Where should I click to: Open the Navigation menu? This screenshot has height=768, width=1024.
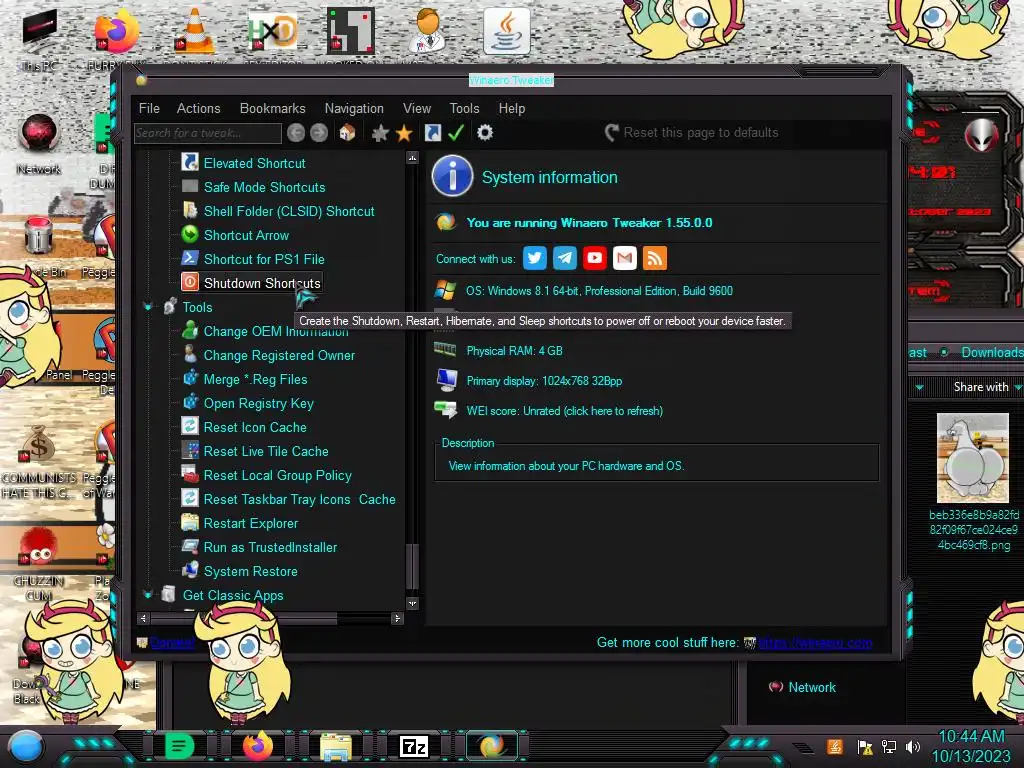click(x=354, y=108)
